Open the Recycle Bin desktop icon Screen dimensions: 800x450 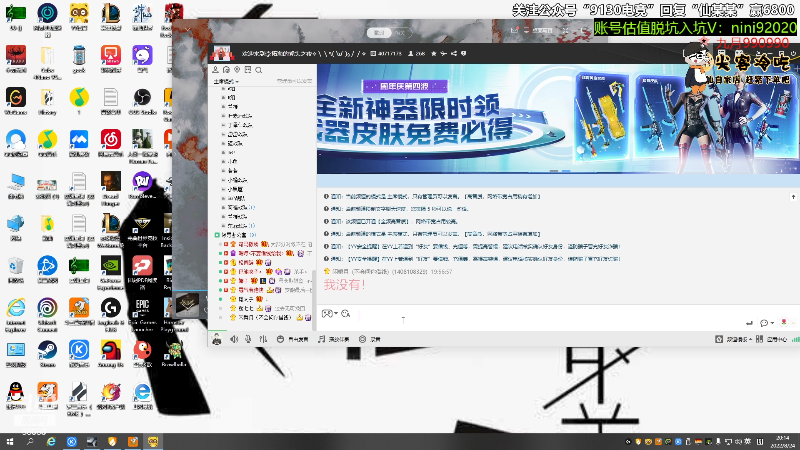(16, 269)
